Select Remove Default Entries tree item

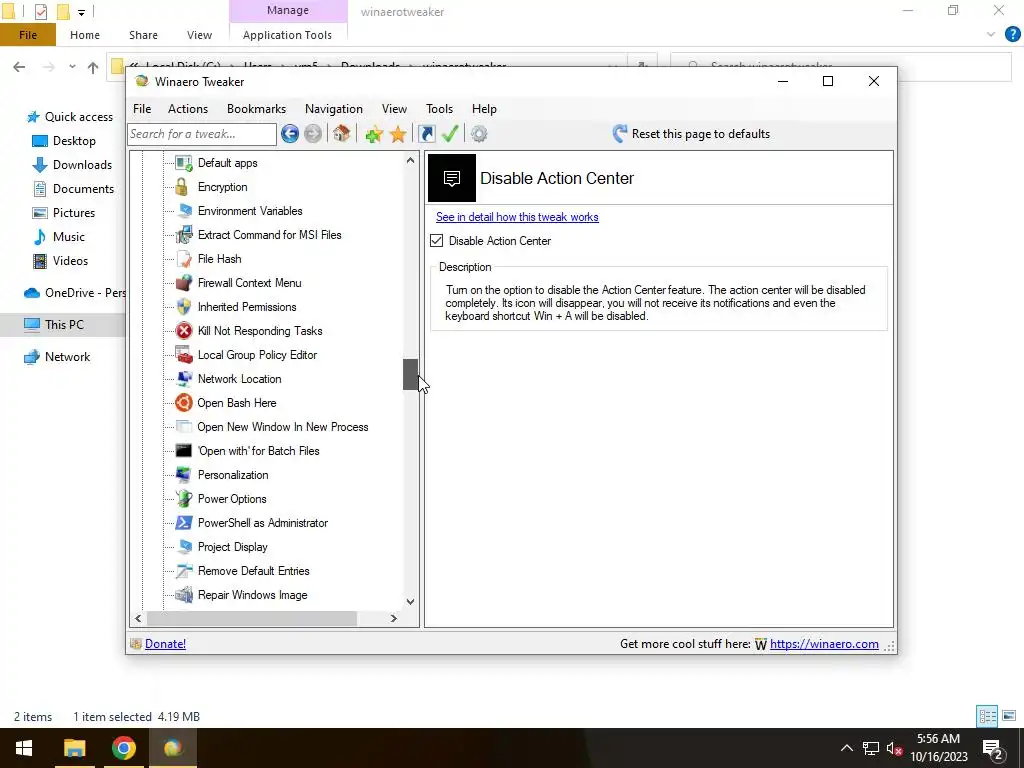coord(253,571)
